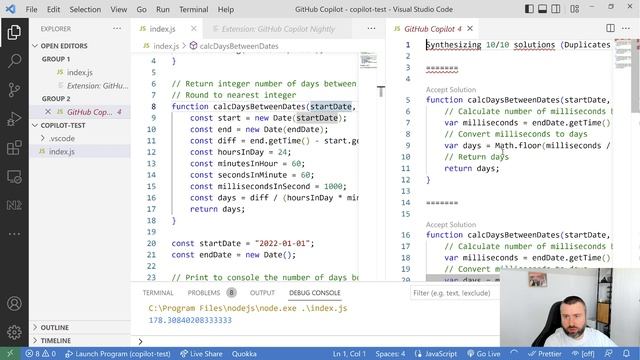Open the File menu
The height and width of the screenshot is (360, 640).
pos(31,9)
